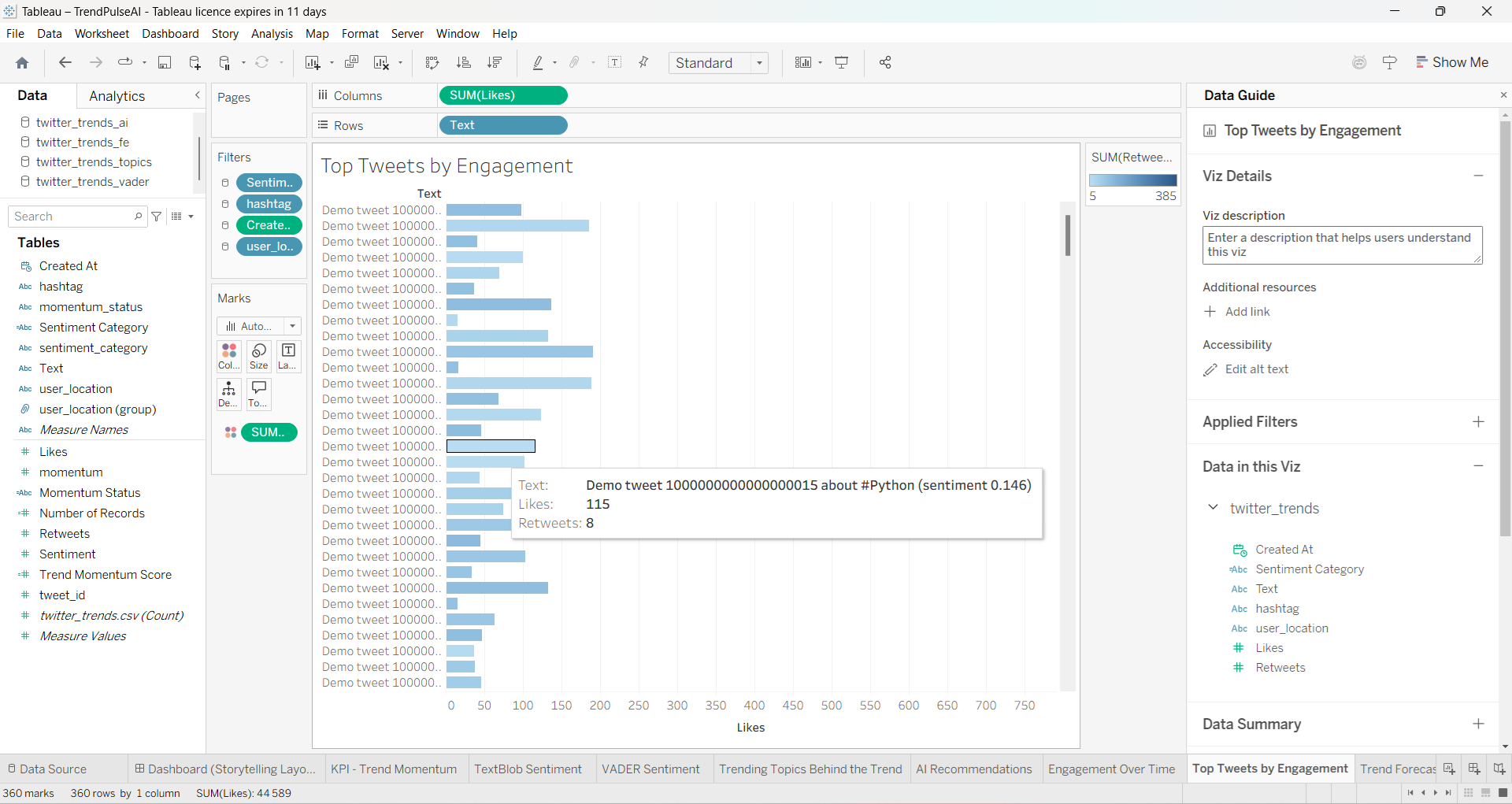Viewport: 1512px width, 804px height.
Task: Click the Share workbook icon
Action: click(x=885, y=63)
